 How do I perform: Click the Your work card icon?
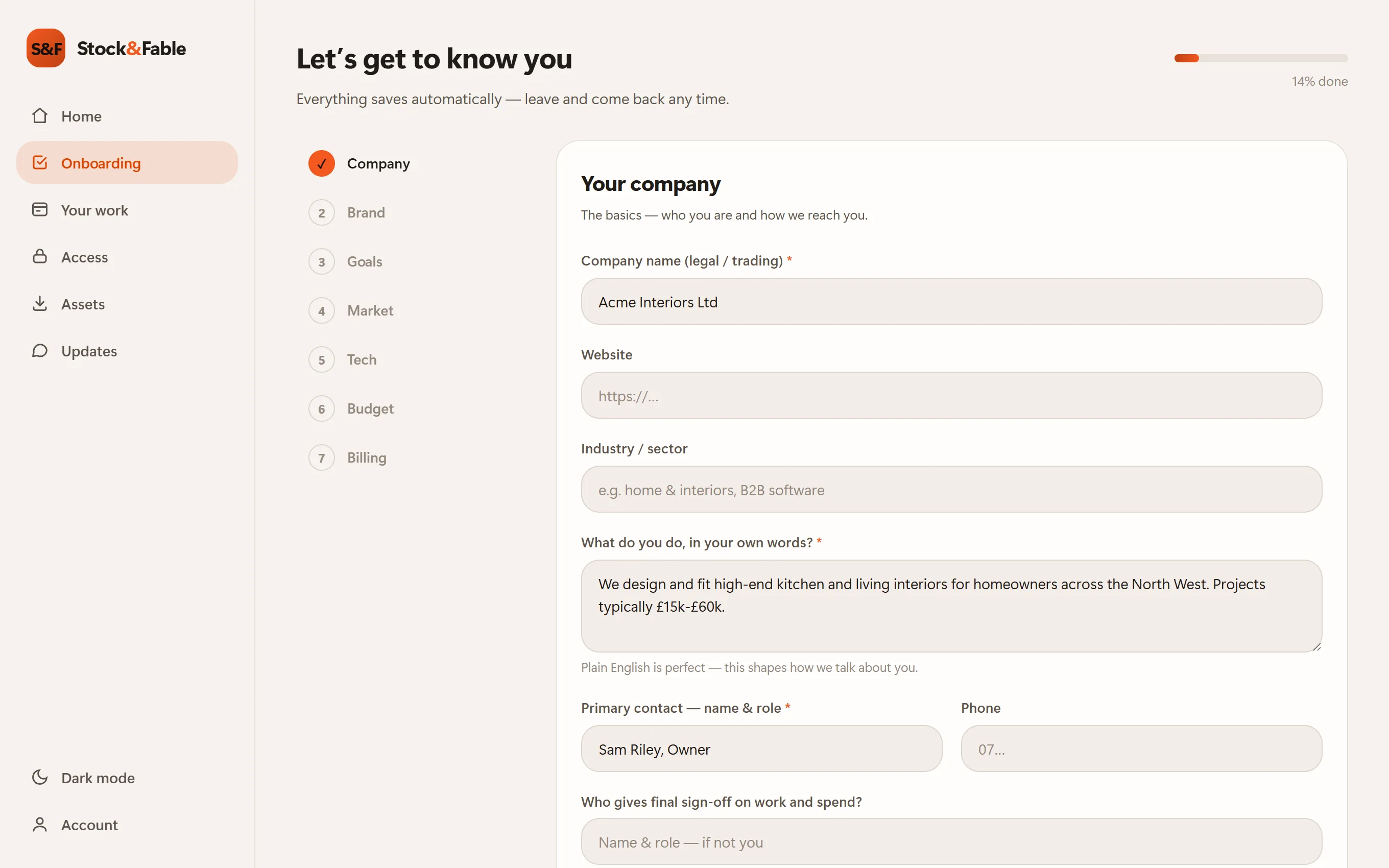[x=40, y=210]
